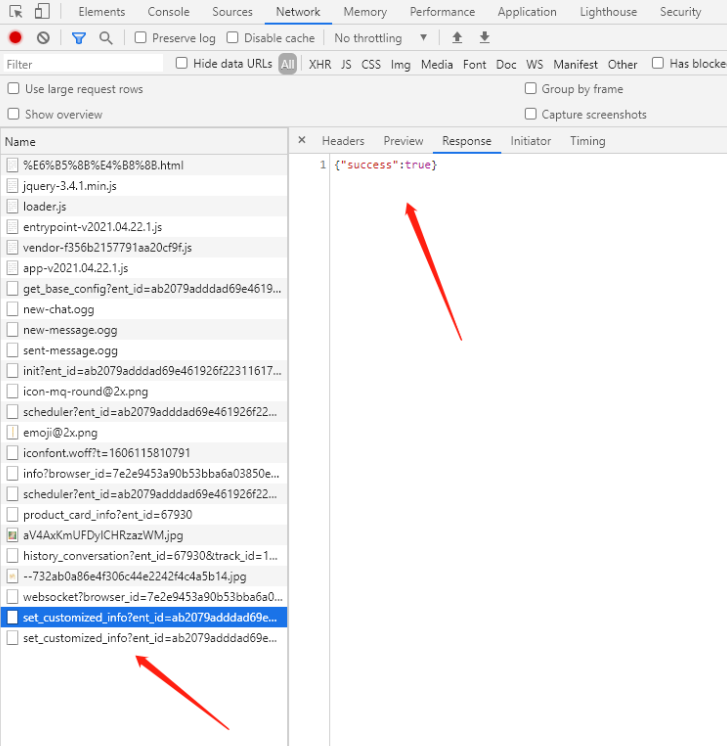Toggle the device toolbar icon
727x746 pixels.
pyautogui.click(x=42, y=11)
